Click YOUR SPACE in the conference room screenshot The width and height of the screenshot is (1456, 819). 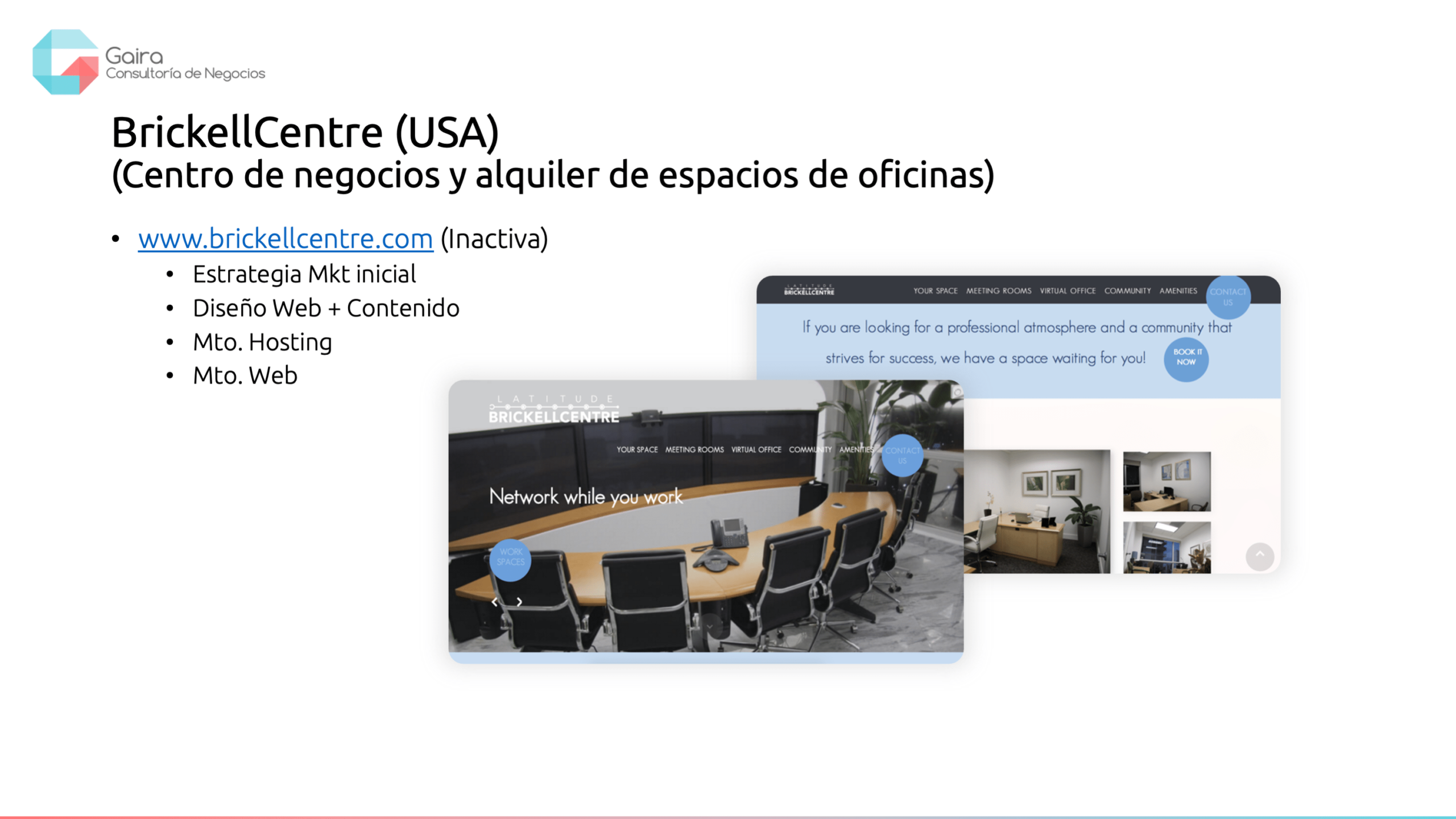[637, 449]
